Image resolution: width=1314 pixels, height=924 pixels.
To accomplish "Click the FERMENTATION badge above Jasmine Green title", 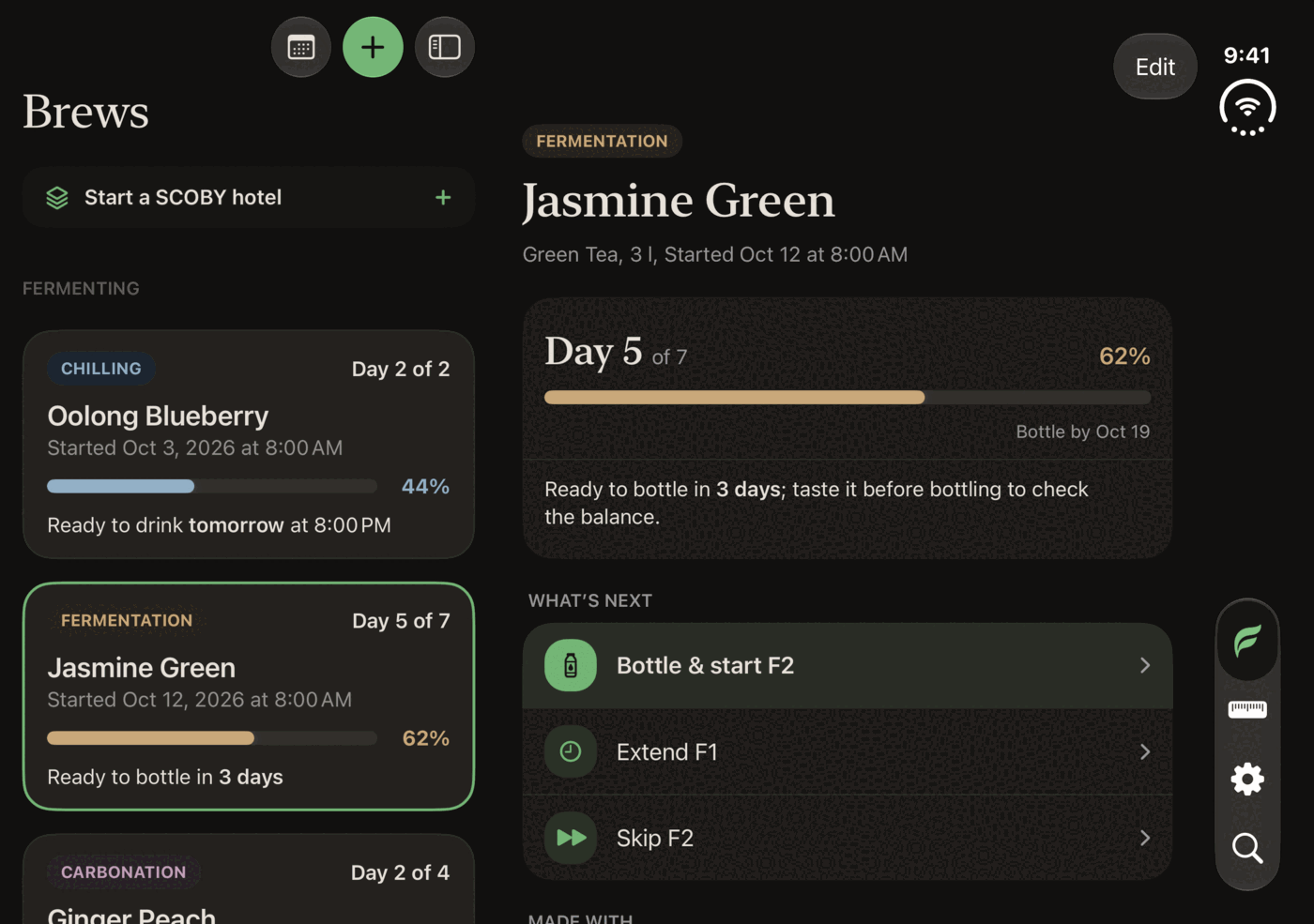I will (x=602, y=142).
